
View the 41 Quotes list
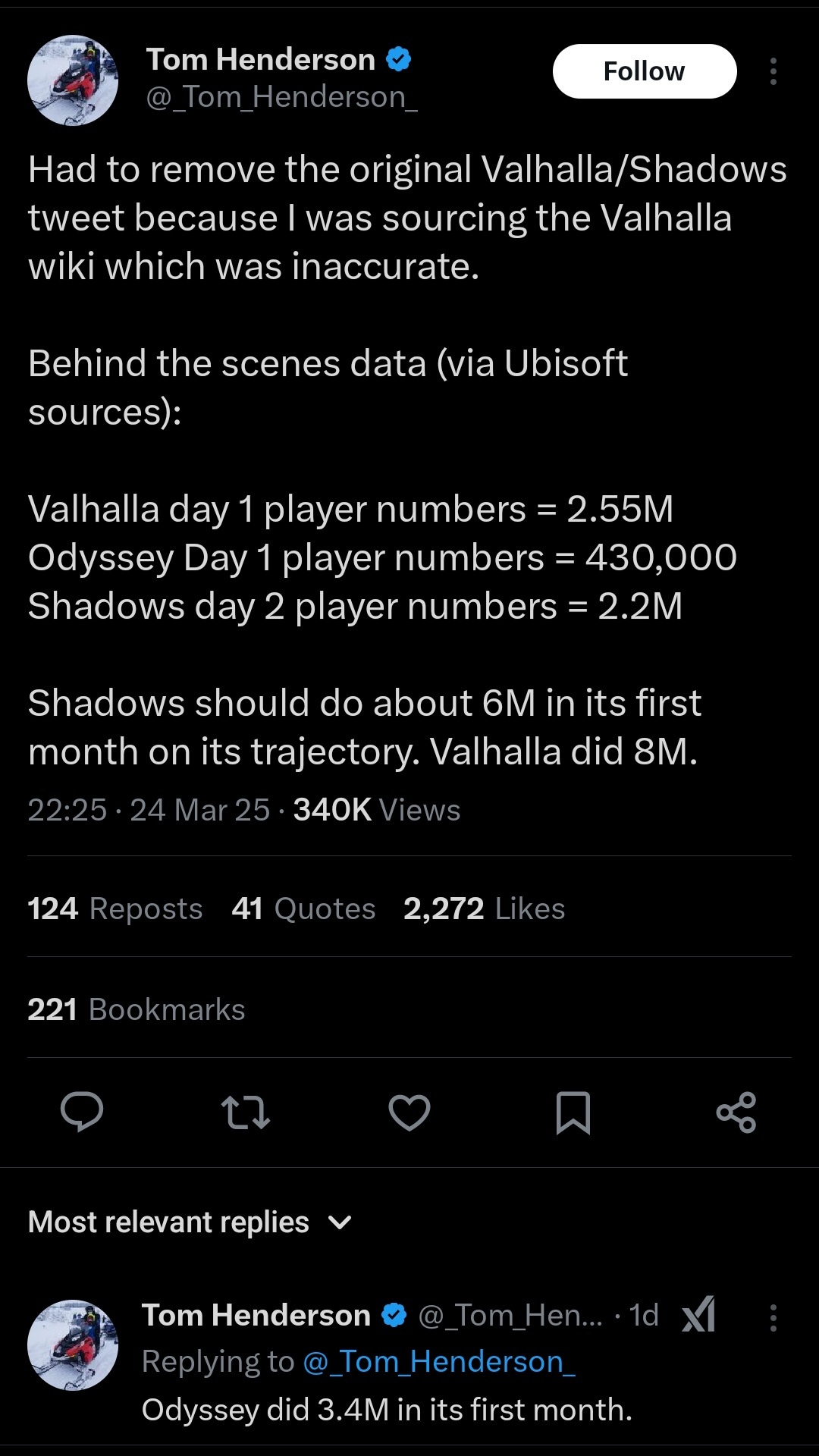(303, 908)
